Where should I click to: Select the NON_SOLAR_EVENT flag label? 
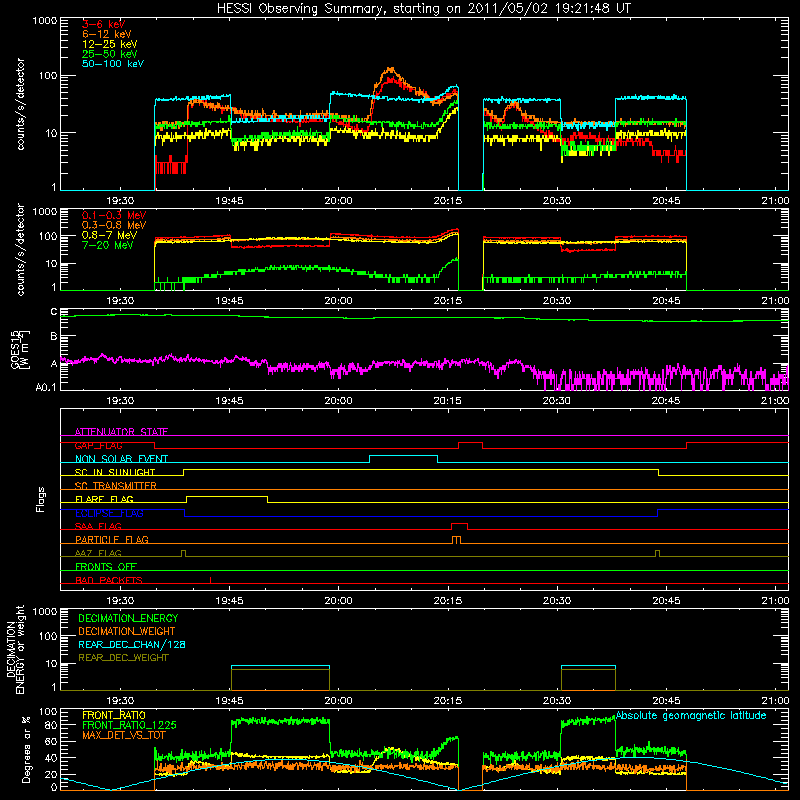[121, 459]
